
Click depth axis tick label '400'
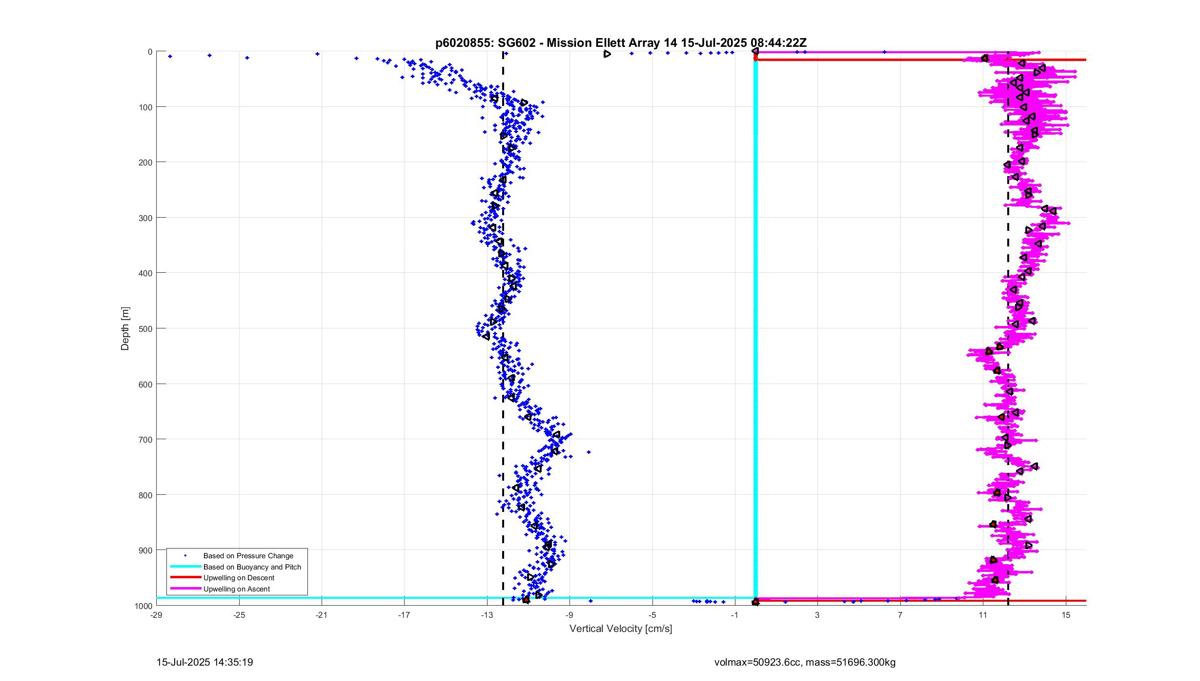[x=145, y=273]
